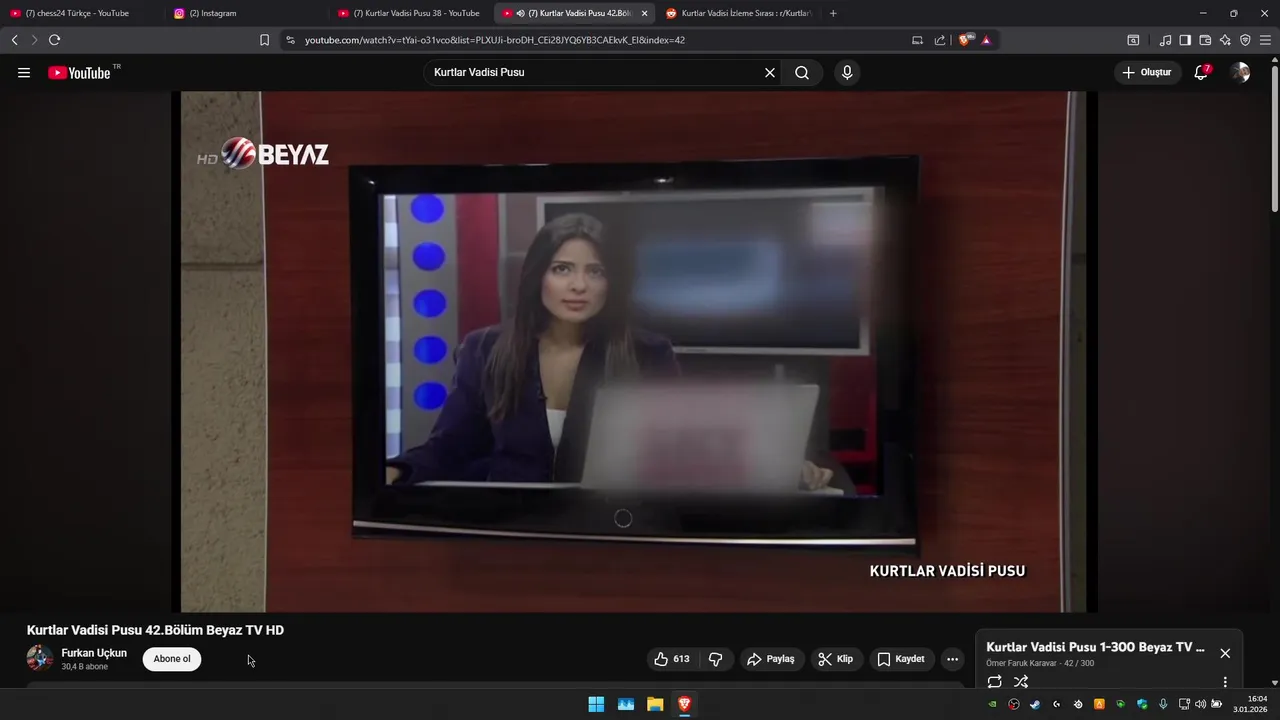Open Furkan Uçkun channel avatar
Viewport: 1280px width, 720px height.
(x=40, y=658)
